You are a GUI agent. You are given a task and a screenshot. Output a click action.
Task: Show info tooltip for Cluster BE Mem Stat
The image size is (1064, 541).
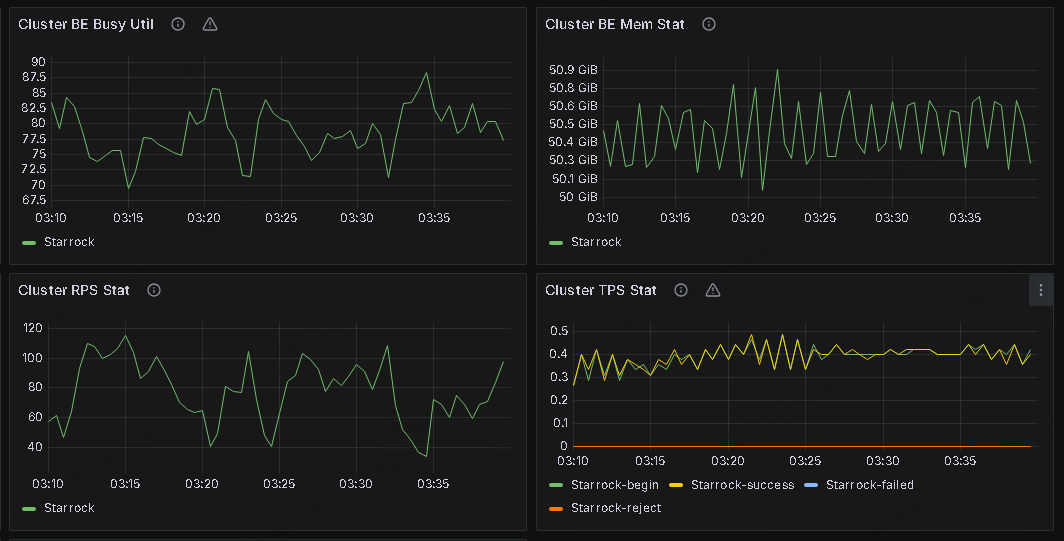pos(709,24)
